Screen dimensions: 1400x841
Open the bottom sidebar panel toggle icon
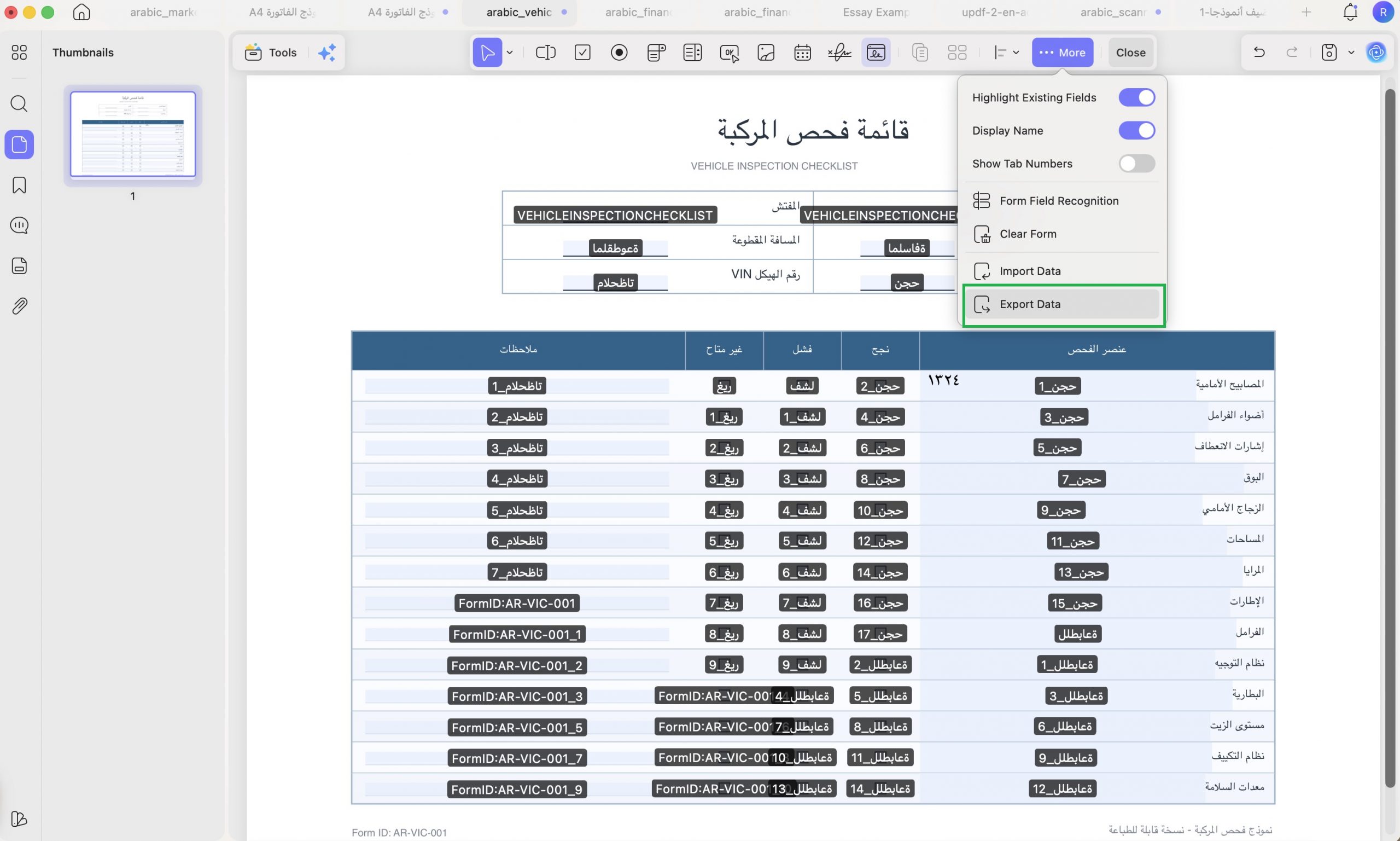[x=19, y=819]
